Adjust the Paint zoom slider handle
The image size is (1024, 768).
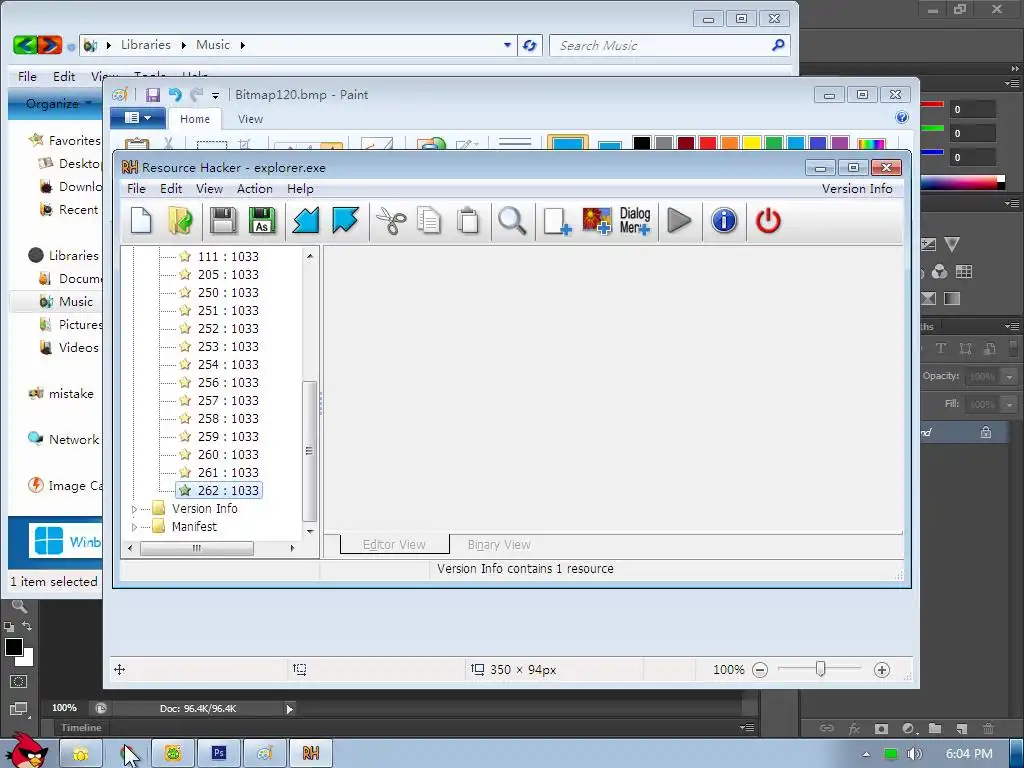tap(820, 669)
